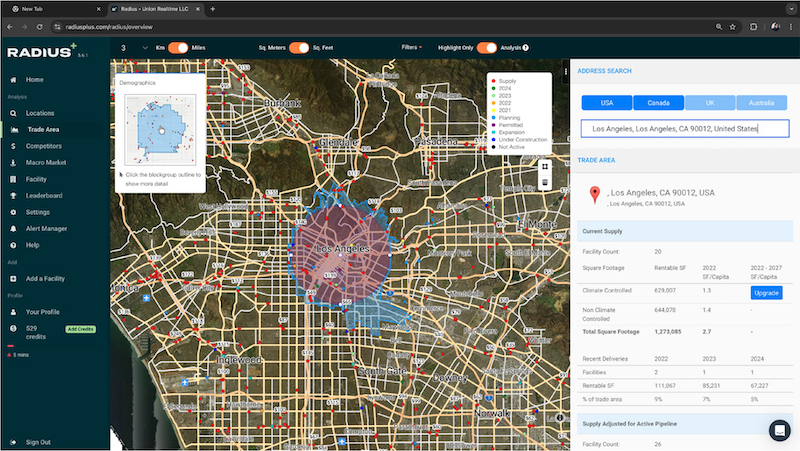Click the red Supply legend dot
The height and width of the screenshot is (451, 800).
[x=493, y=81]
